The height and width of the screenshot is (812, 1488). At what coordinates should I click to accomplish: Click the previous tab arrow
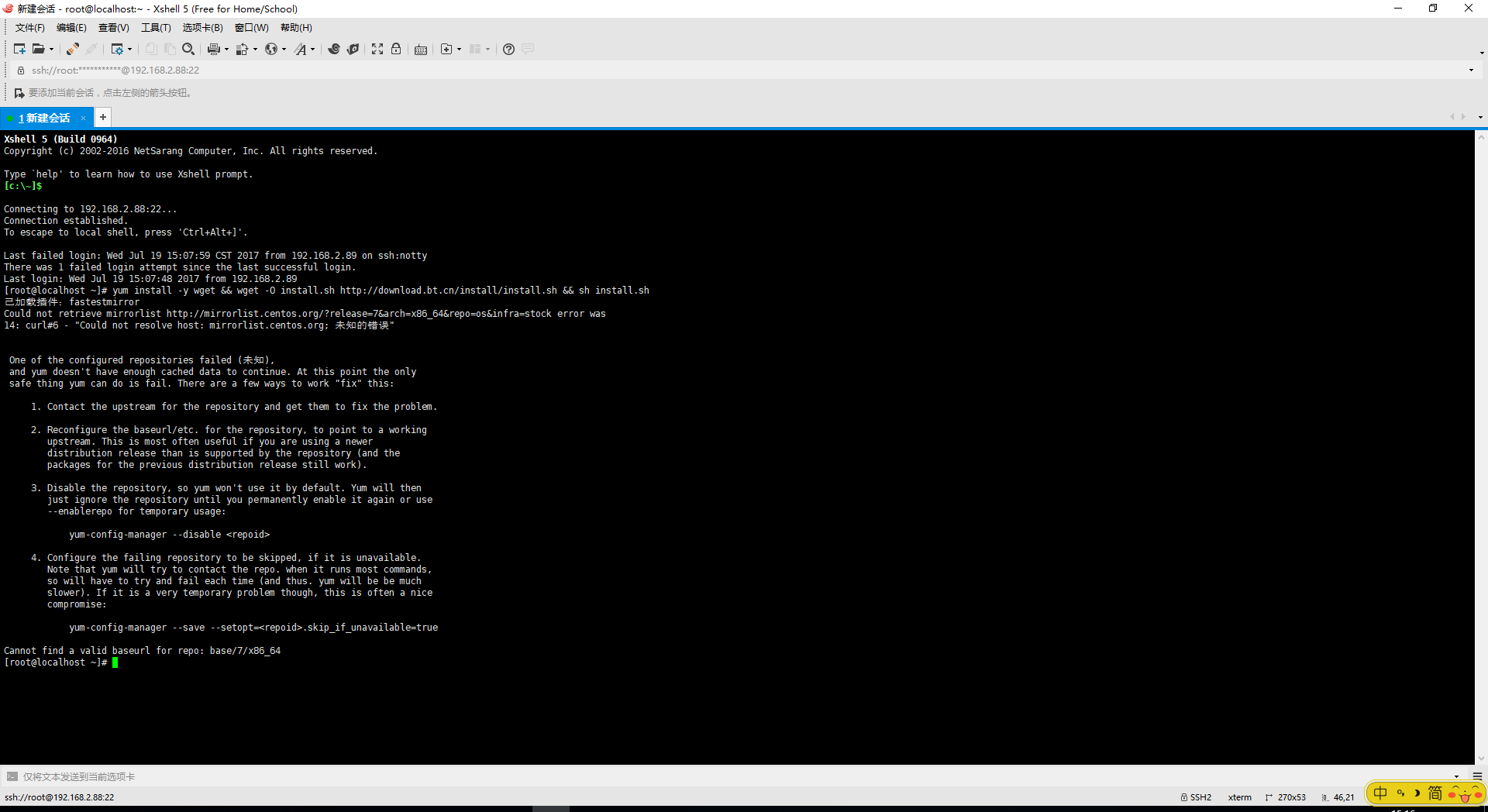click(1452, 117)
